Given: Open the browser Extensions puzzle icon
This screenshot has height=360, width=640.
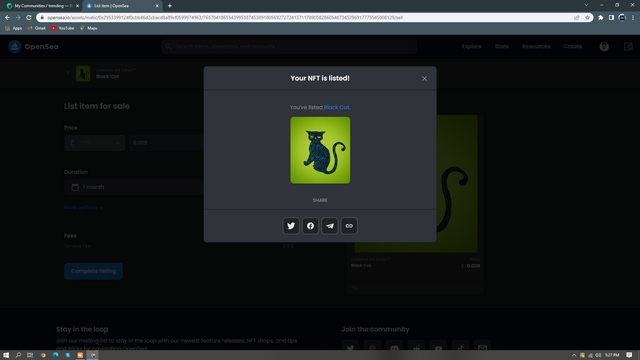Looking at the screenshot, I should click(601, 18).
